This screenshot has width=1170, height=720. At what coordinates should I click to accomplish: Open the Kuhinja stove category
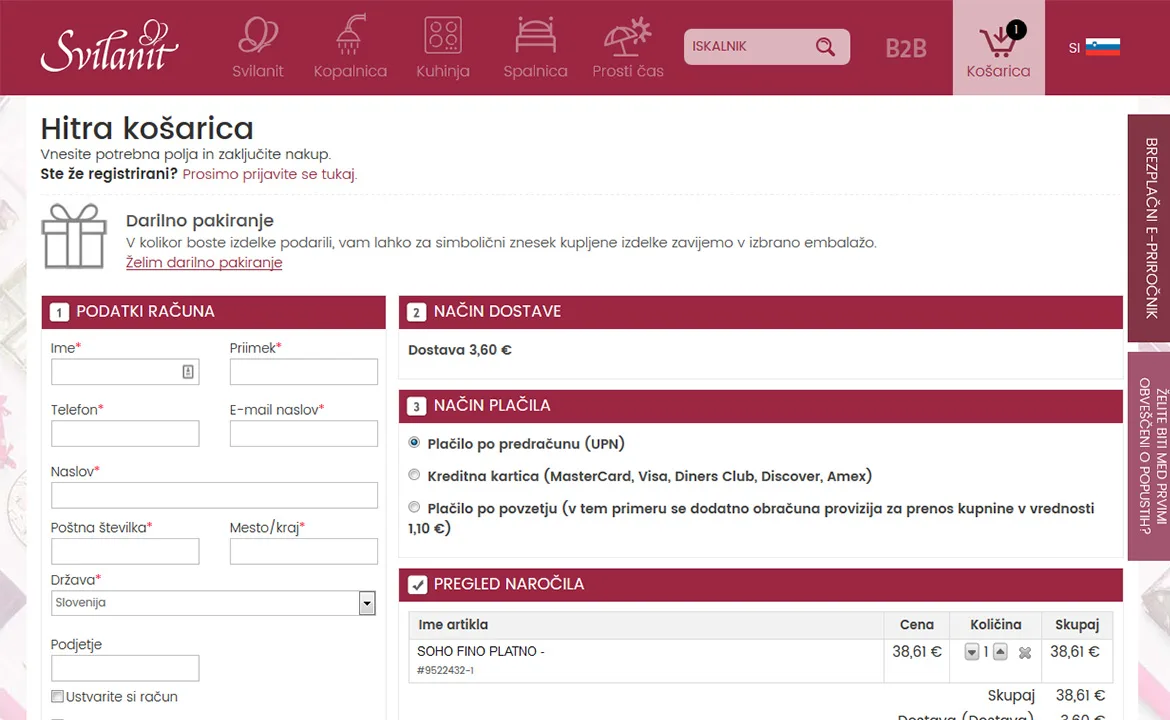coord(442,47)
